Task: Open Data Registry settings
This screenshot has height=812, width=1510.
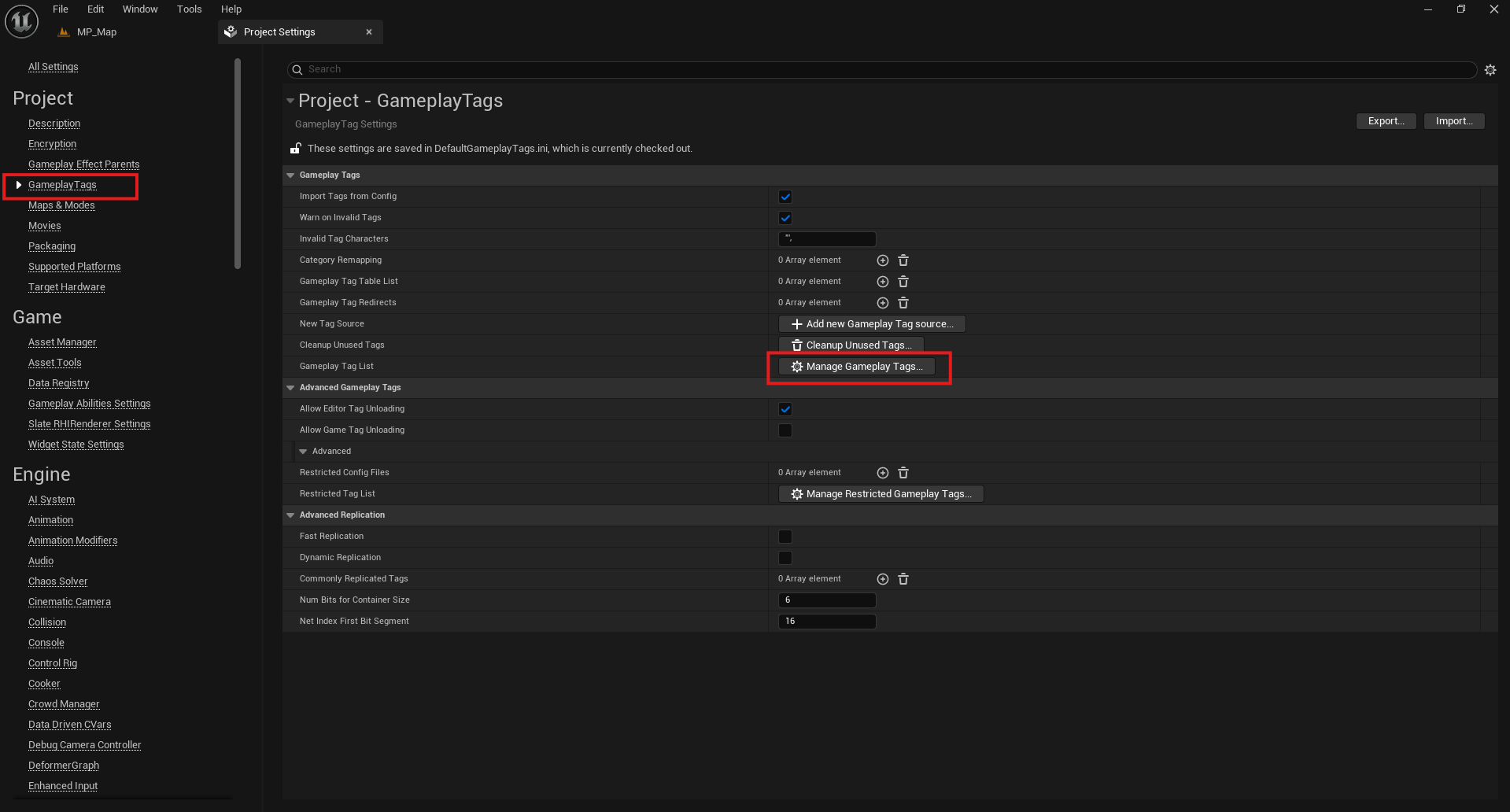Action: pos(59,383)
